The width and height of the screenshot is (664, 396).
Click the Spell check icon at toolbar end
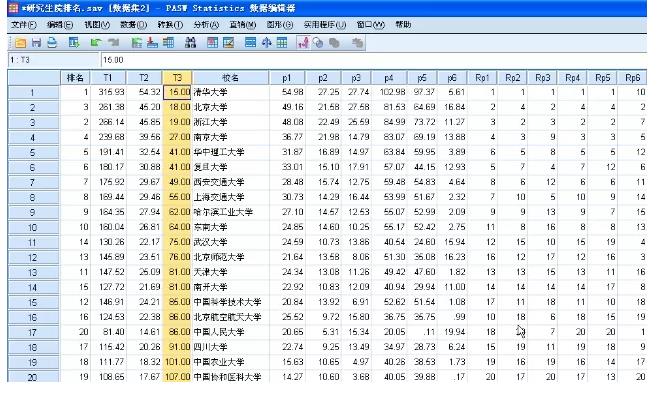358,43
